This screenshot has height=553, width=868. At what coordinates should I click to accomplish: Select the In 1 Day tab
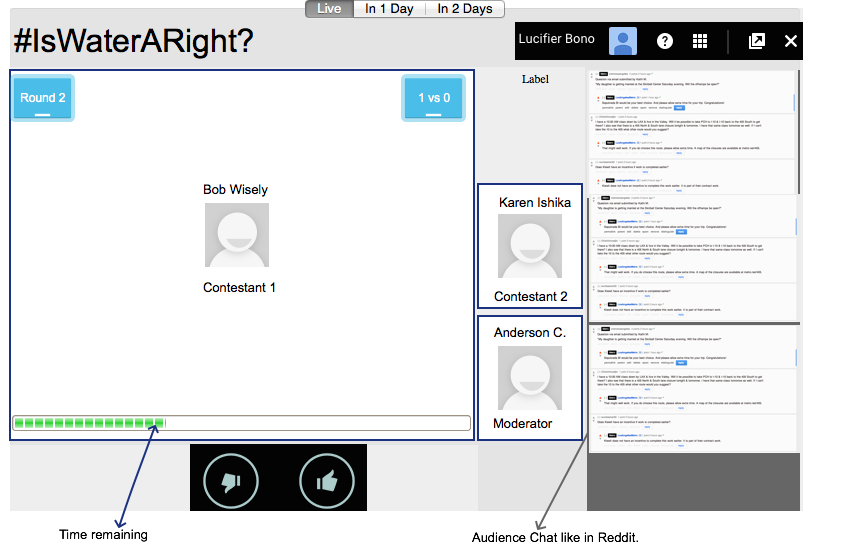point(389,9)
